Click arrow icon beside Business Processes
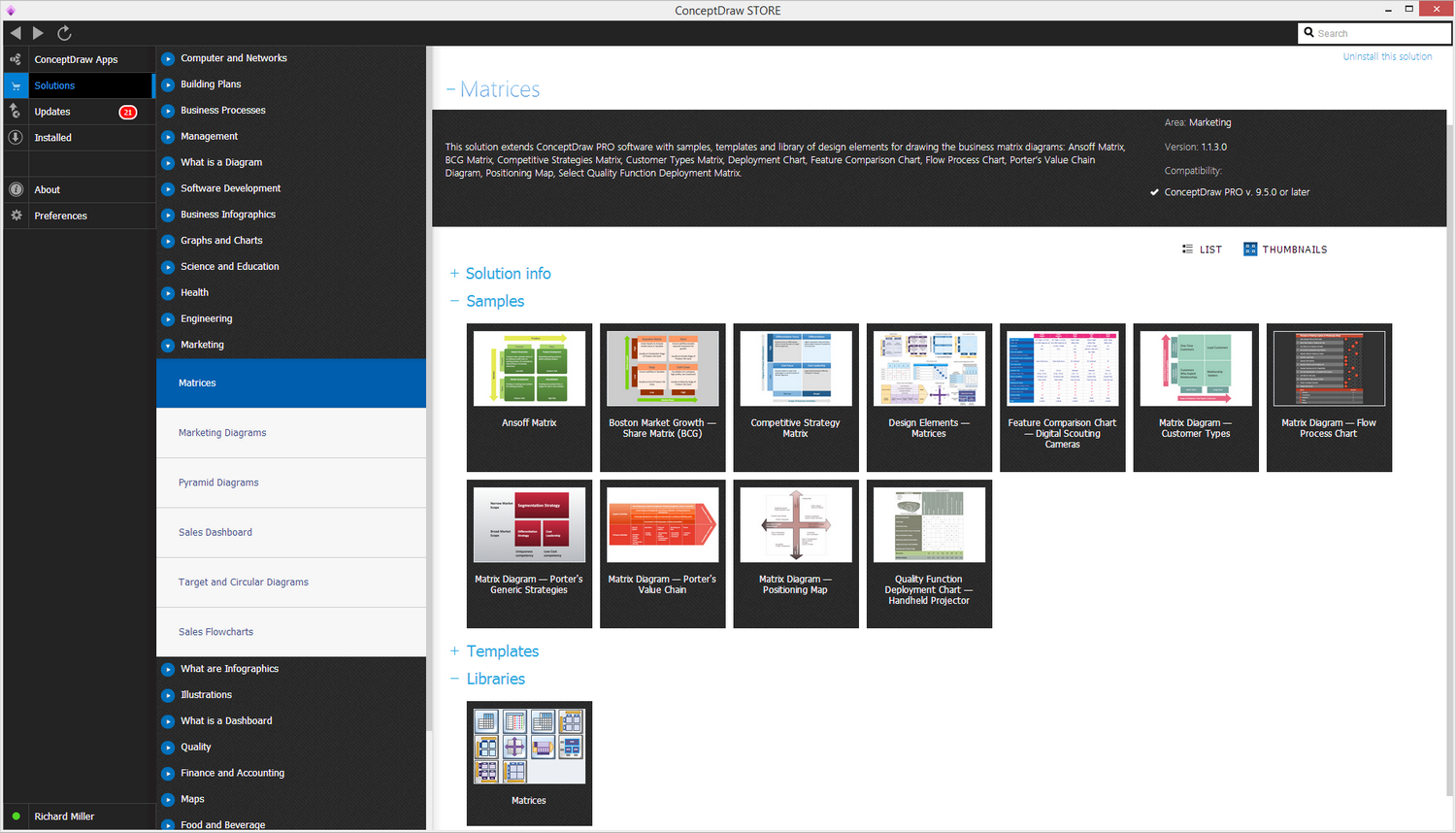The height and width of the screenshot is (833, 1456). (x=168, y=111)
